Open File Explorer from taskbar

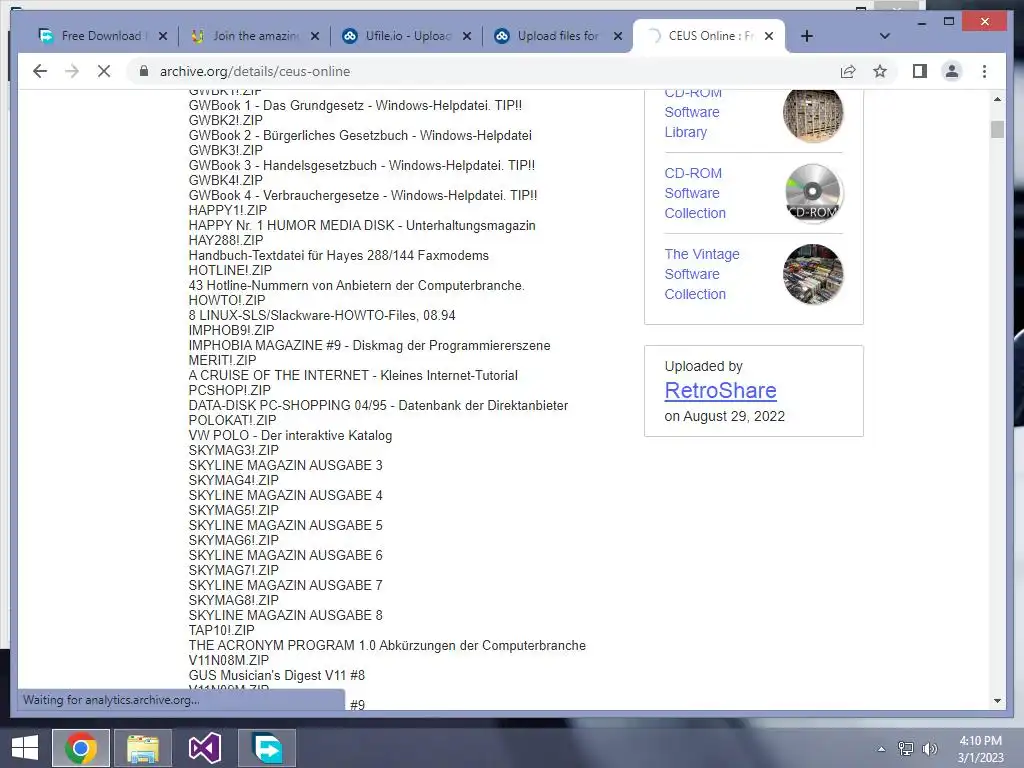tap(143, 748)
